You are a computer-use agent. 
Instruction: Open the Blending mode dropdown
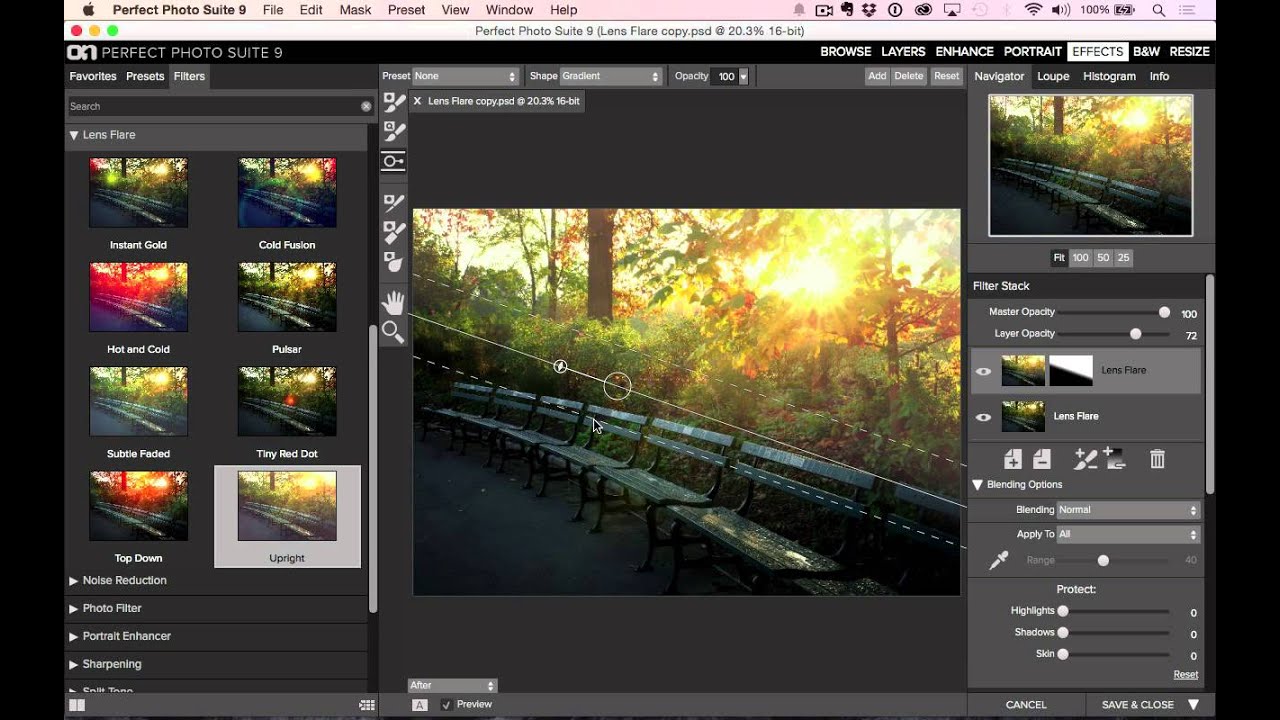1128,510
